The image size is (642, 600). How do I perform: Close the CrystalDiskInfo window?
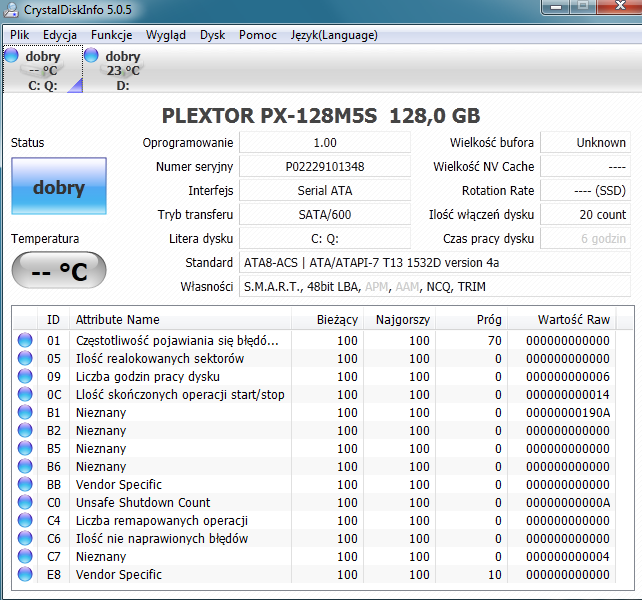pos(620,7)
